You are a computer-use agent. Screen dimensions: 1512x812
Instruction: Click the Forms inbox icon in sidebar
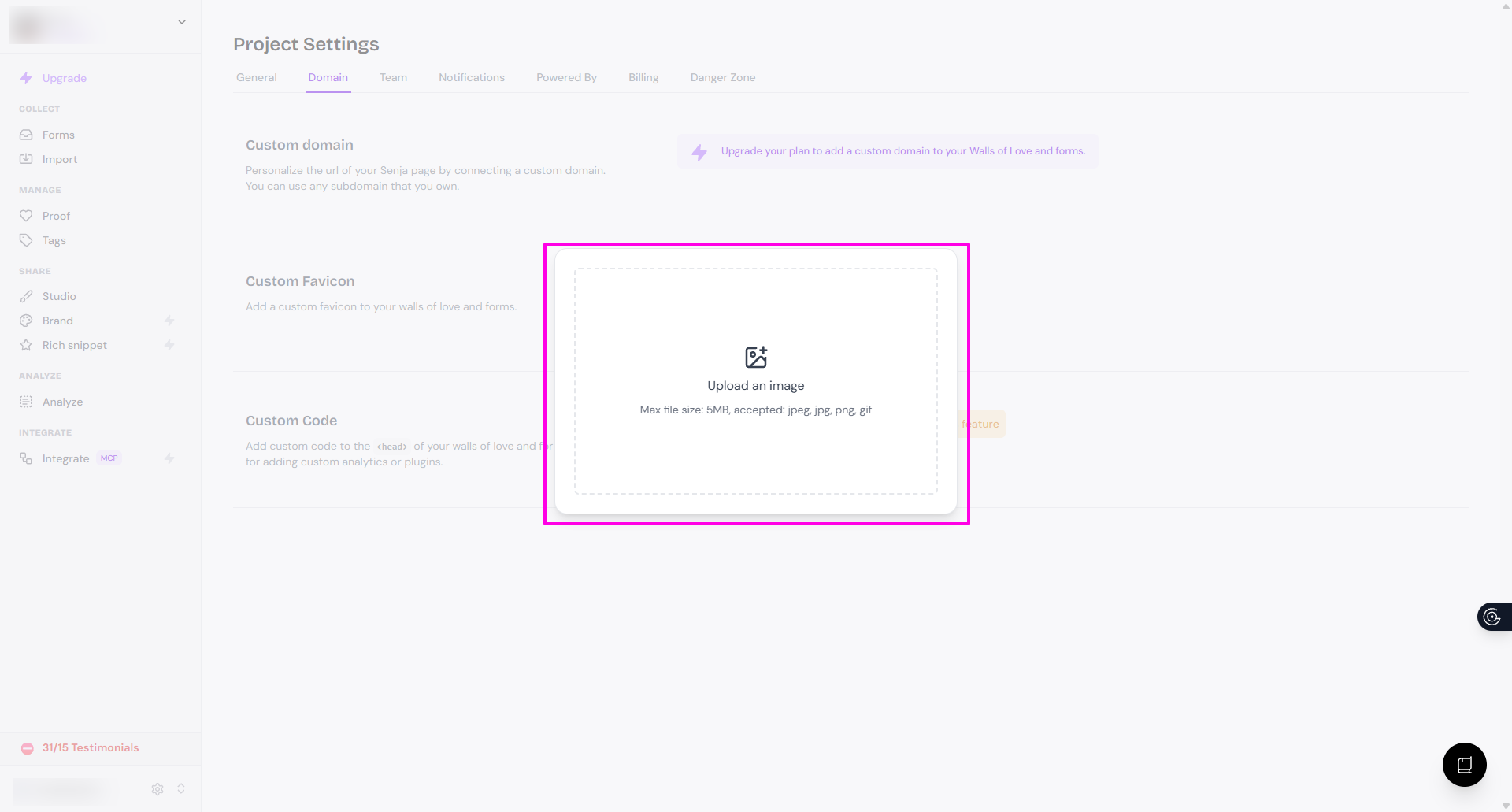point(26,135)
